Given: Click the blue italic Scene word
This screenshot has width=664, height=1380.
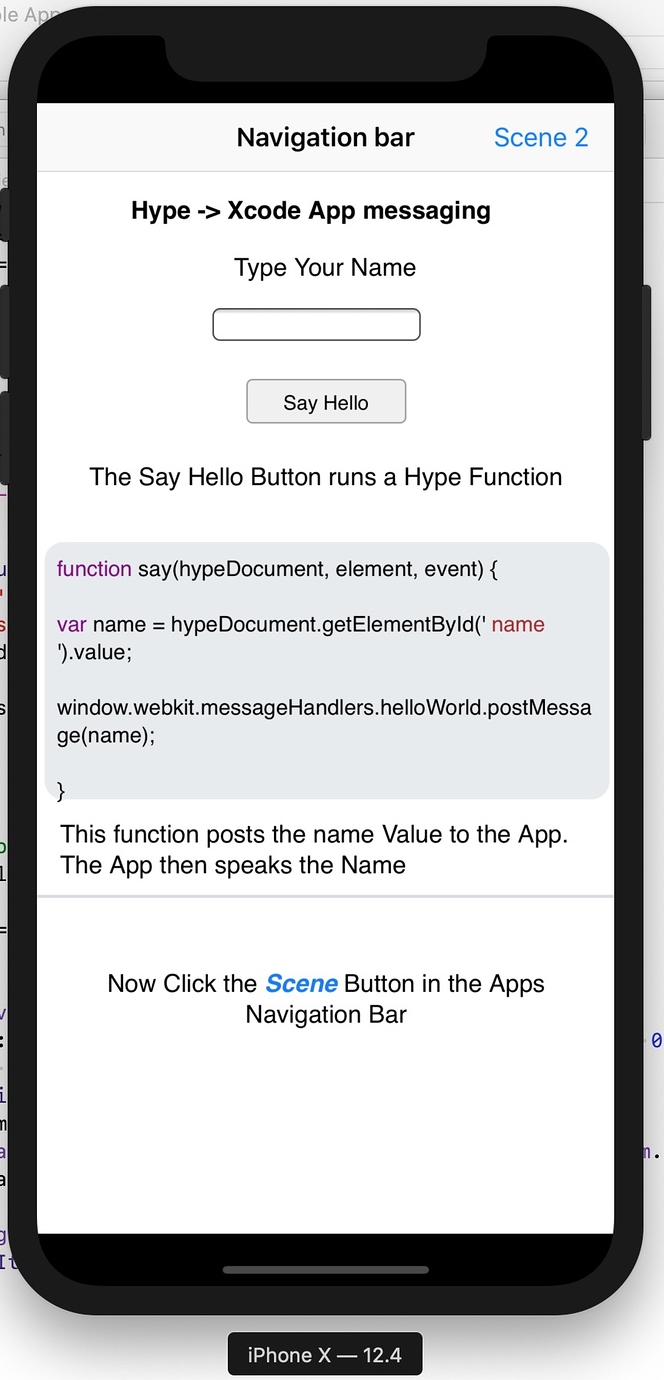Looking at the screenshot, I should (x=301, y=984).
